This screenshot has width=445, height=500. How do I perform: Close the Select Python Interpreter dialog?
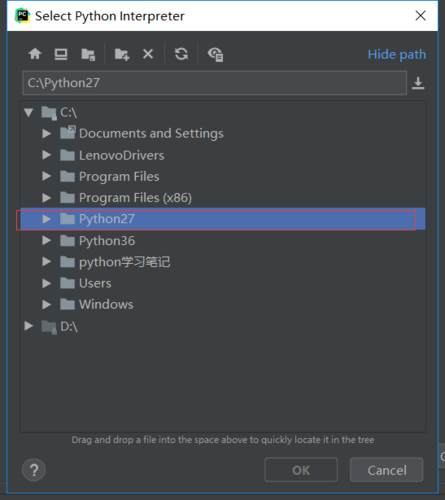click(420, 16)
